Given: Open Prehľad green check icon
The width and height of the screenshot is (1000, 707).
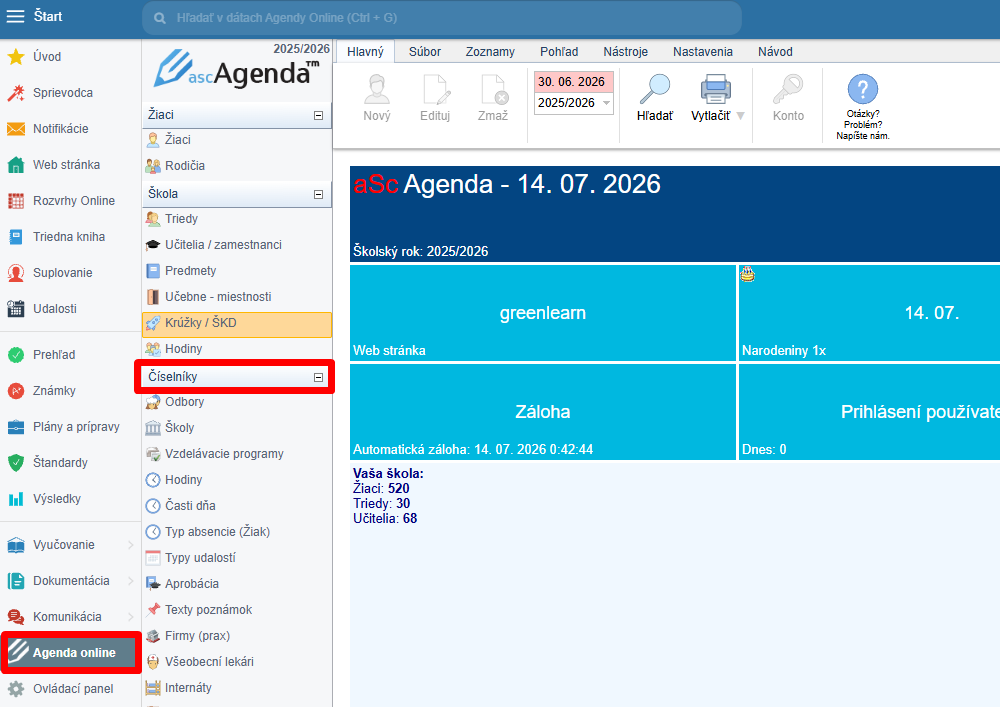Looking at the screenshot, I should (16, 355).
